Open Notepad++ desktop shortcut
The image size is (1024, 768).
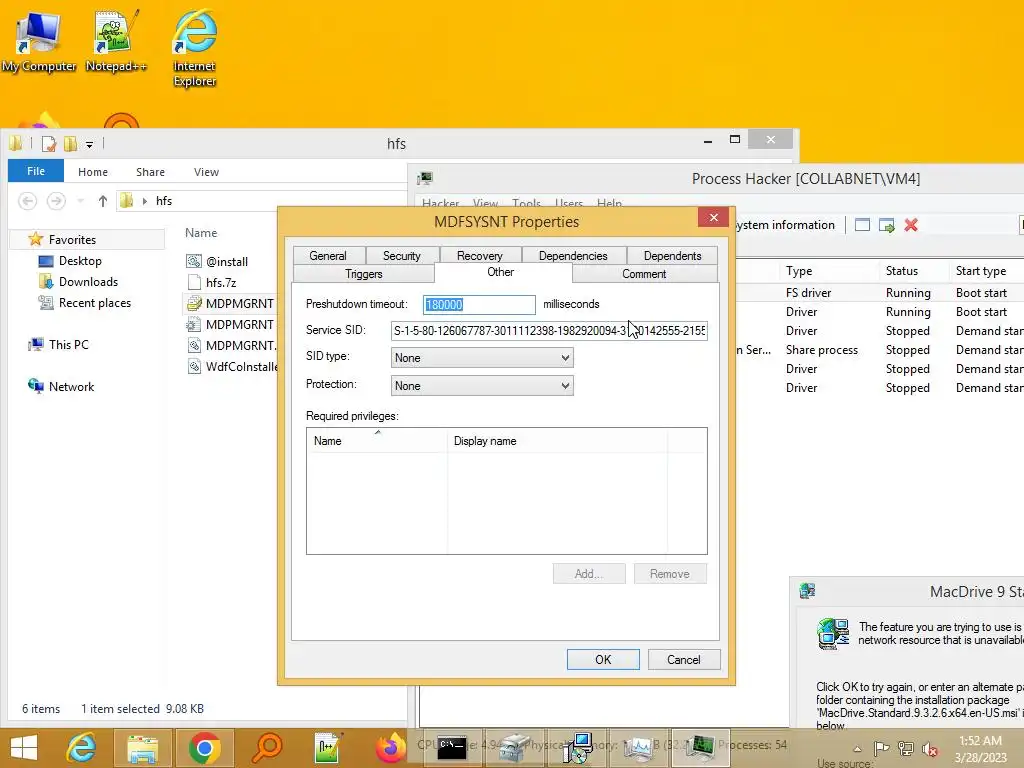coord(116,40)
